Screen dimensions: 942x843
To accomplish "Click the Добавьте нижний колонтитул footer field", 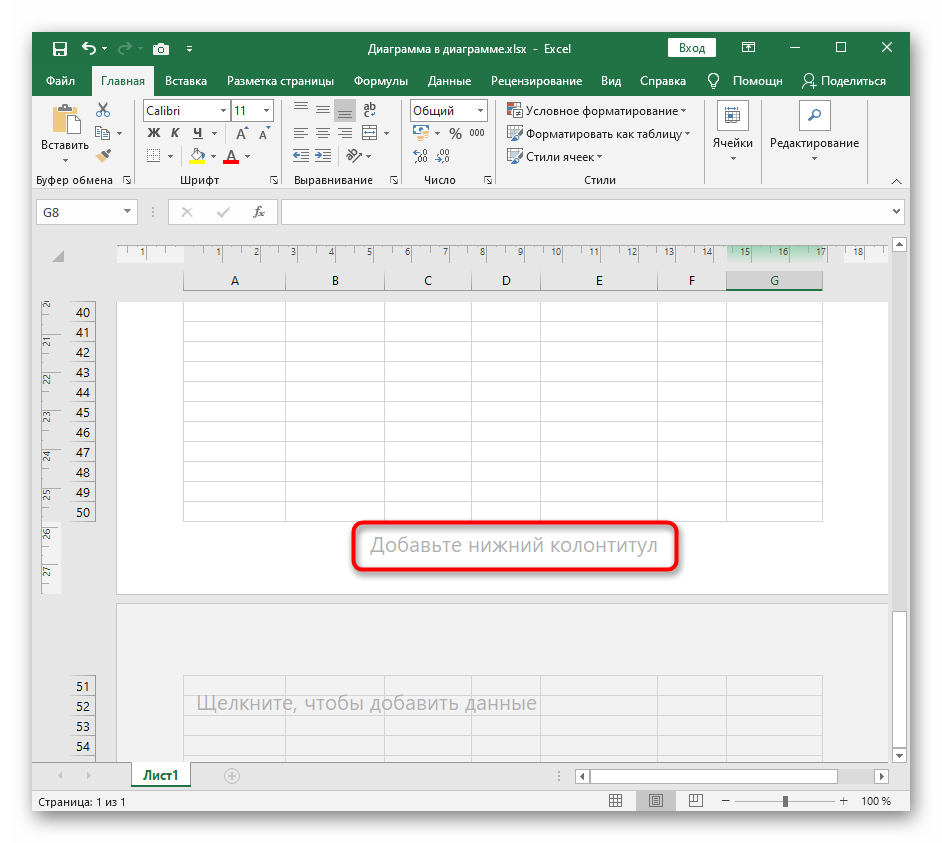I will [514, 546].
